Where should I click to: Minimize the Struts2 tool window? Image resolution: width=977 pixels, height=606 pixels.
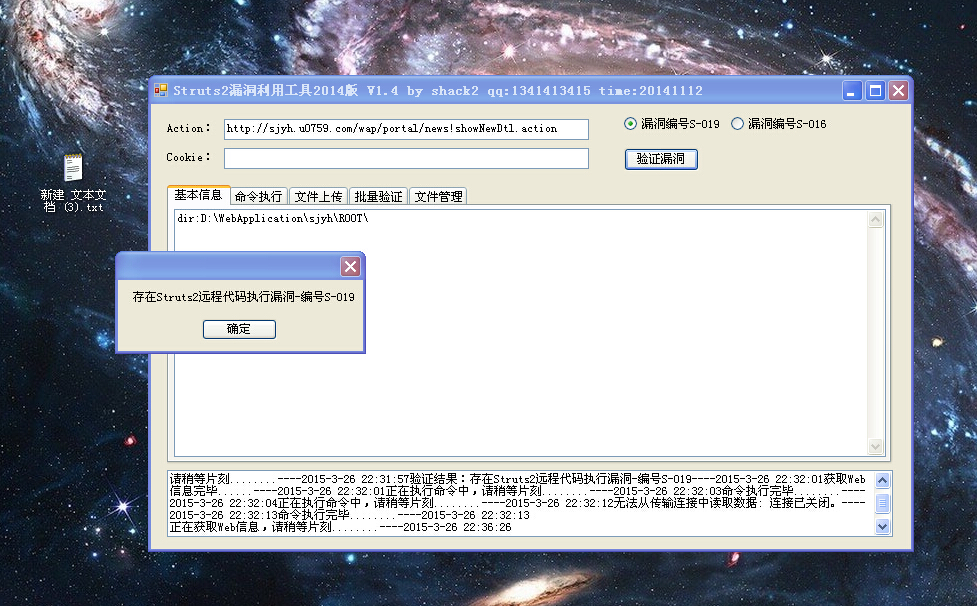(852, 91)
